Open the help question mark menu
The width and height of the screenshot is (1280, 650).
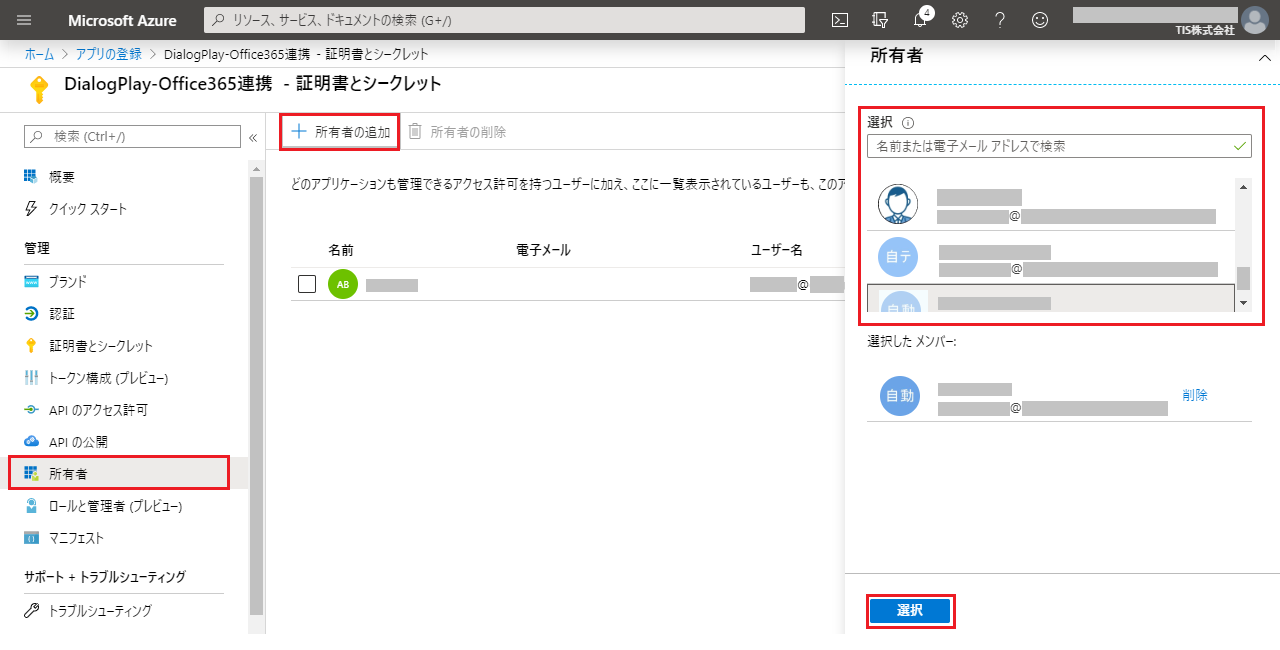(1000, 20)
